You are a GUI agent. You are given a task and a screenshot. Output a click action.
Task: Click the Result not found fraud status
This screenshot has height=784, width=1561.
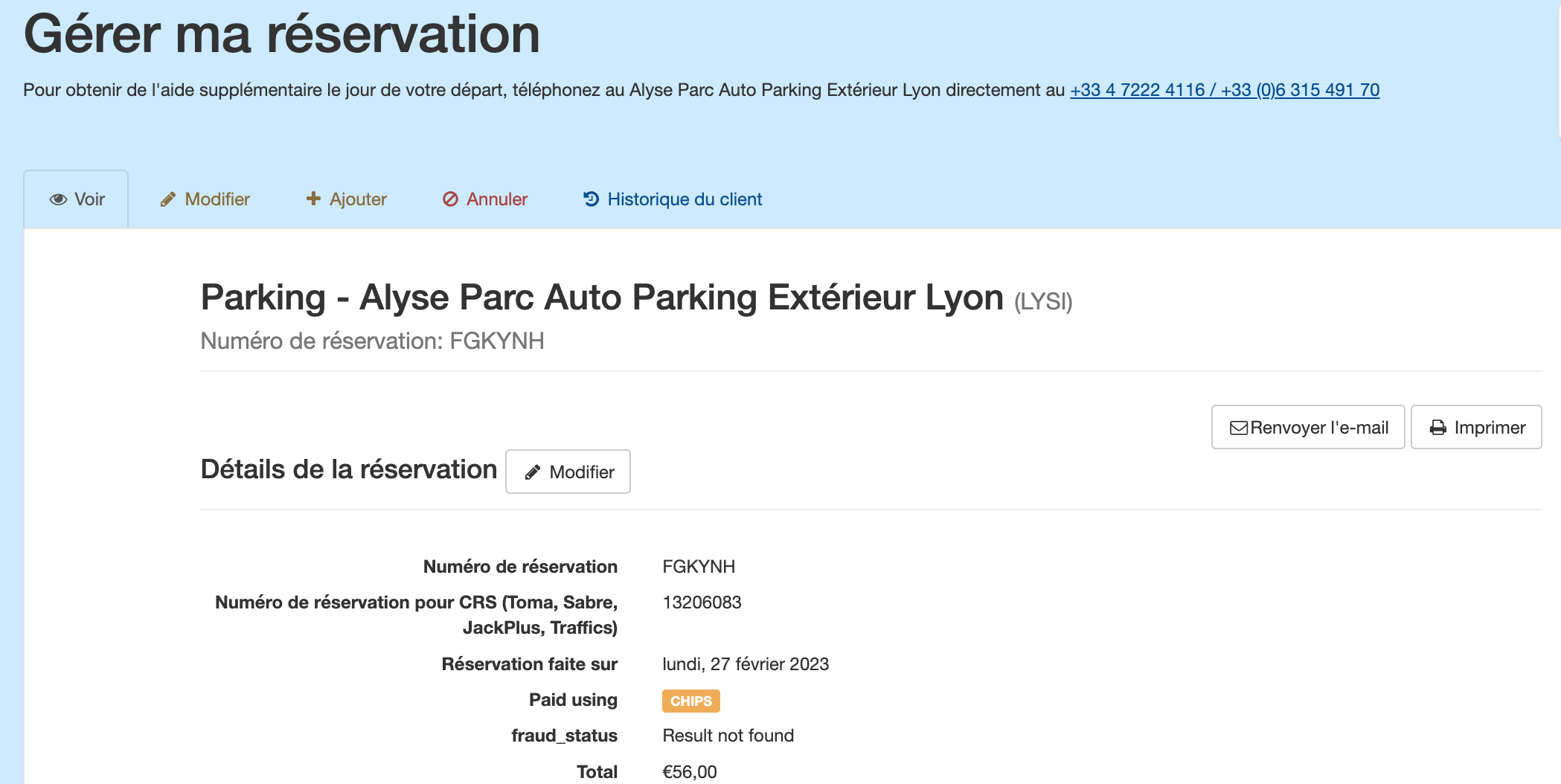coord(728,736)
